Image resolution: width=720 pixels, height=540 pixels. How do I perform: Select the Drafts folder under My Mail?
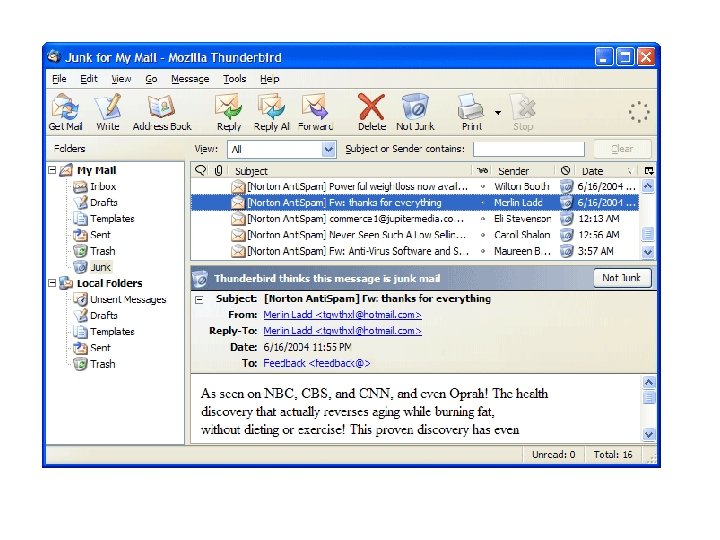96,202
